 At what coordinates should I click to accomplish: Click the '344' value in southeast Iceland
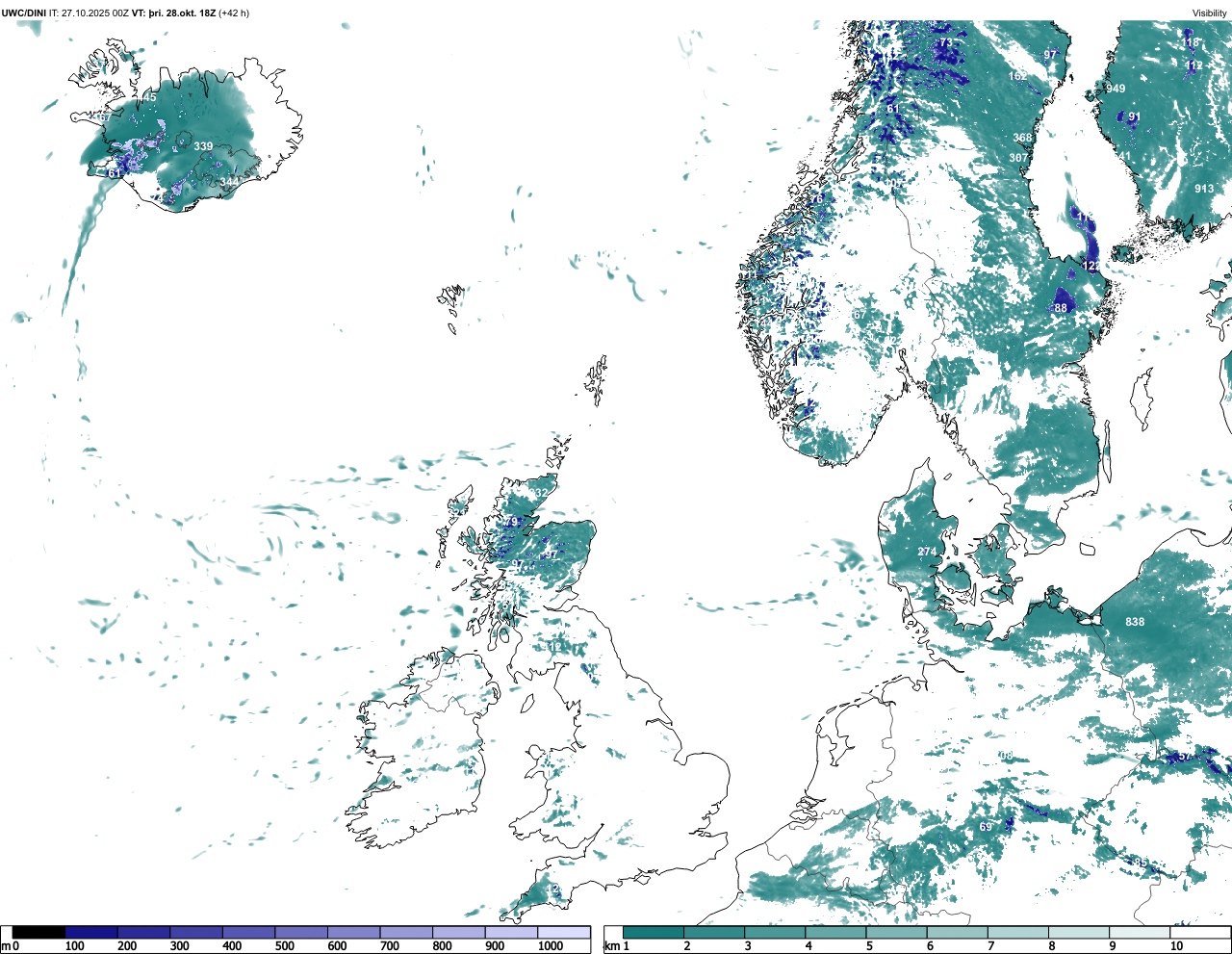pos(229,181)
